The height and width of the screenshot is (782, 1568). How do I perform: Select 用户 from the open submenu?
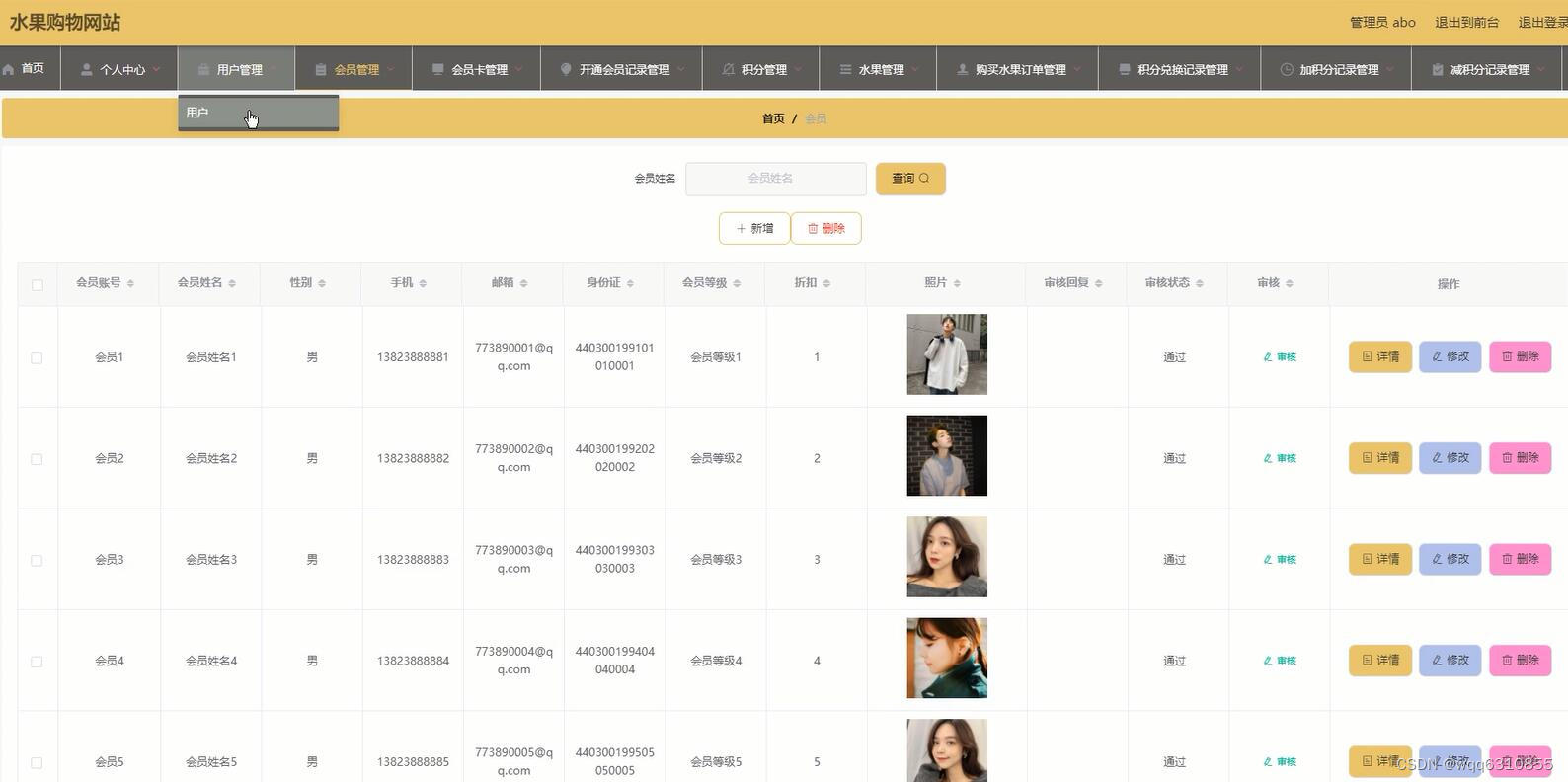coord(259,113)
